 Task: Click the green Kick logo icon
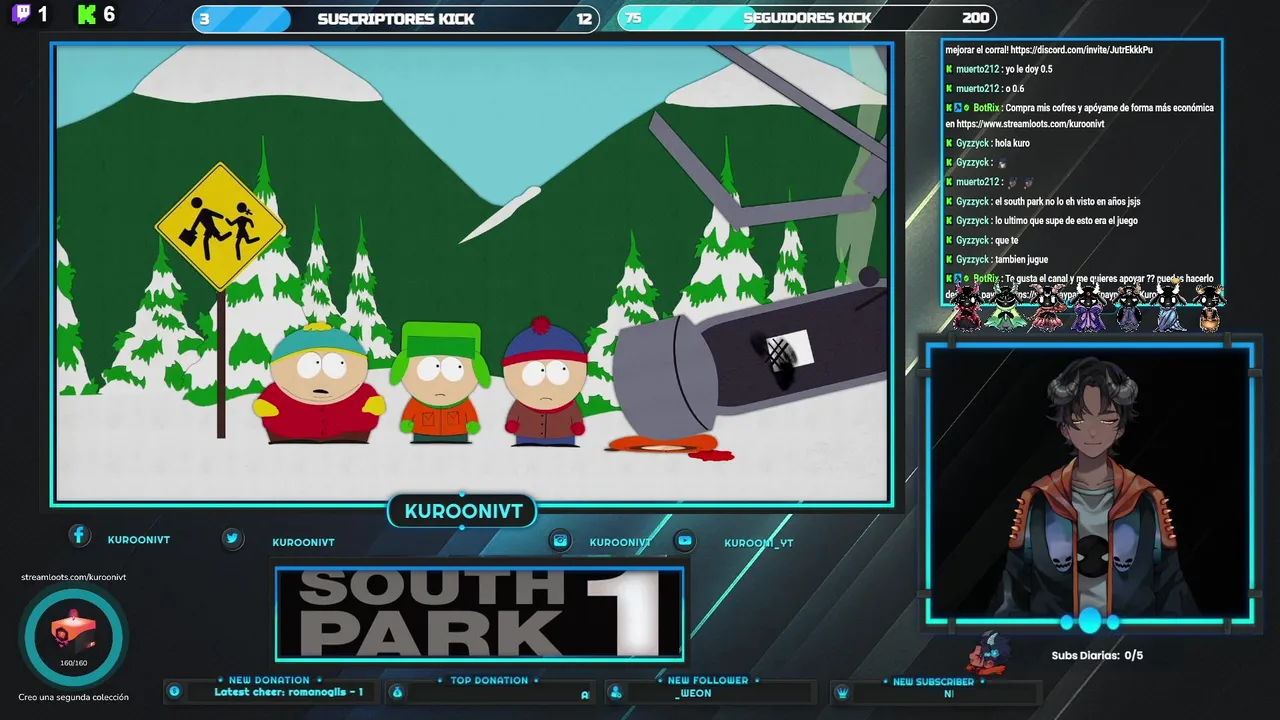click(x=87, y=14)
